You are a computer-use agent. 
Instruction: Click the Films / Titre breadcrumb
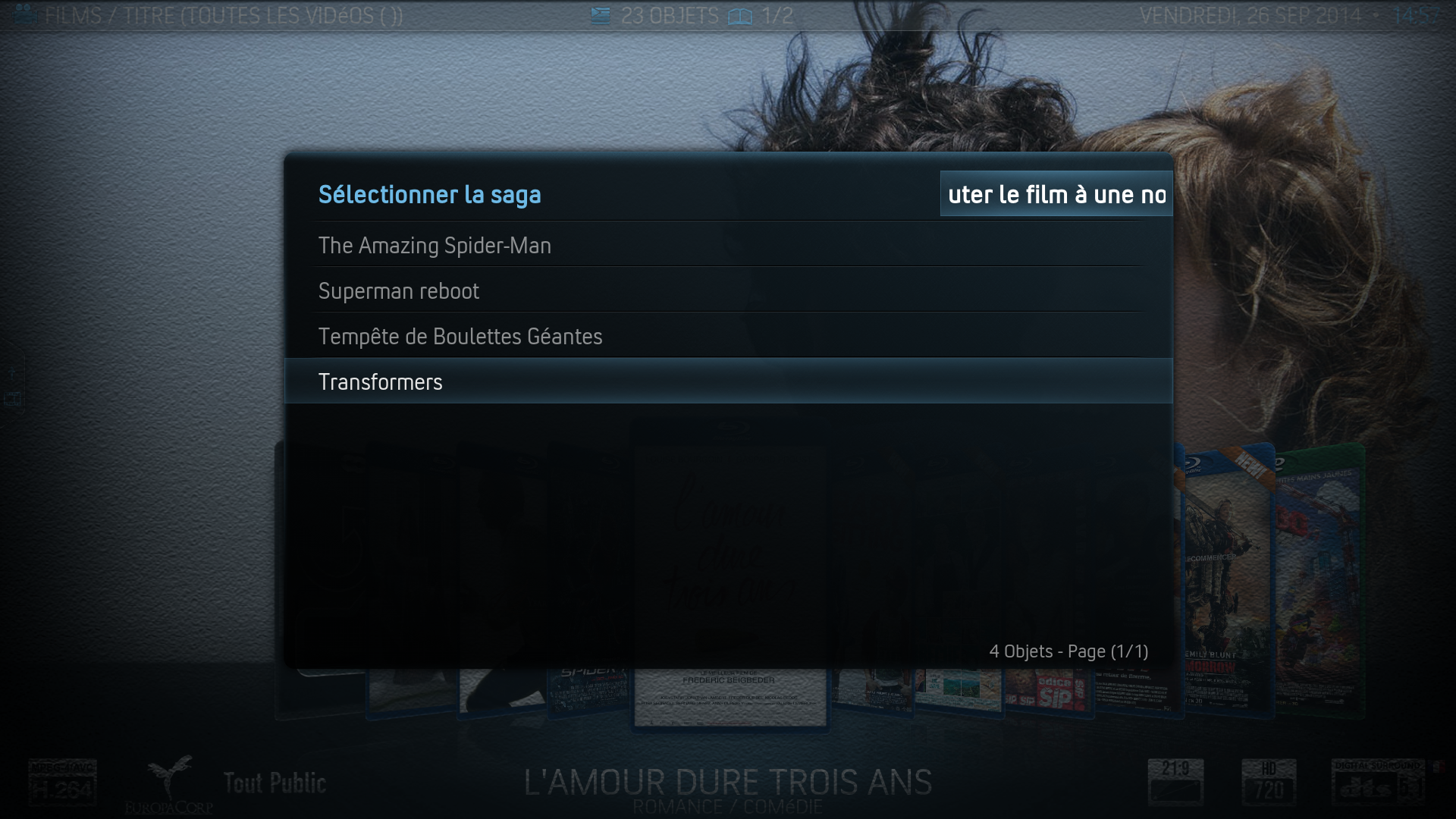click(x=224, y=15)
